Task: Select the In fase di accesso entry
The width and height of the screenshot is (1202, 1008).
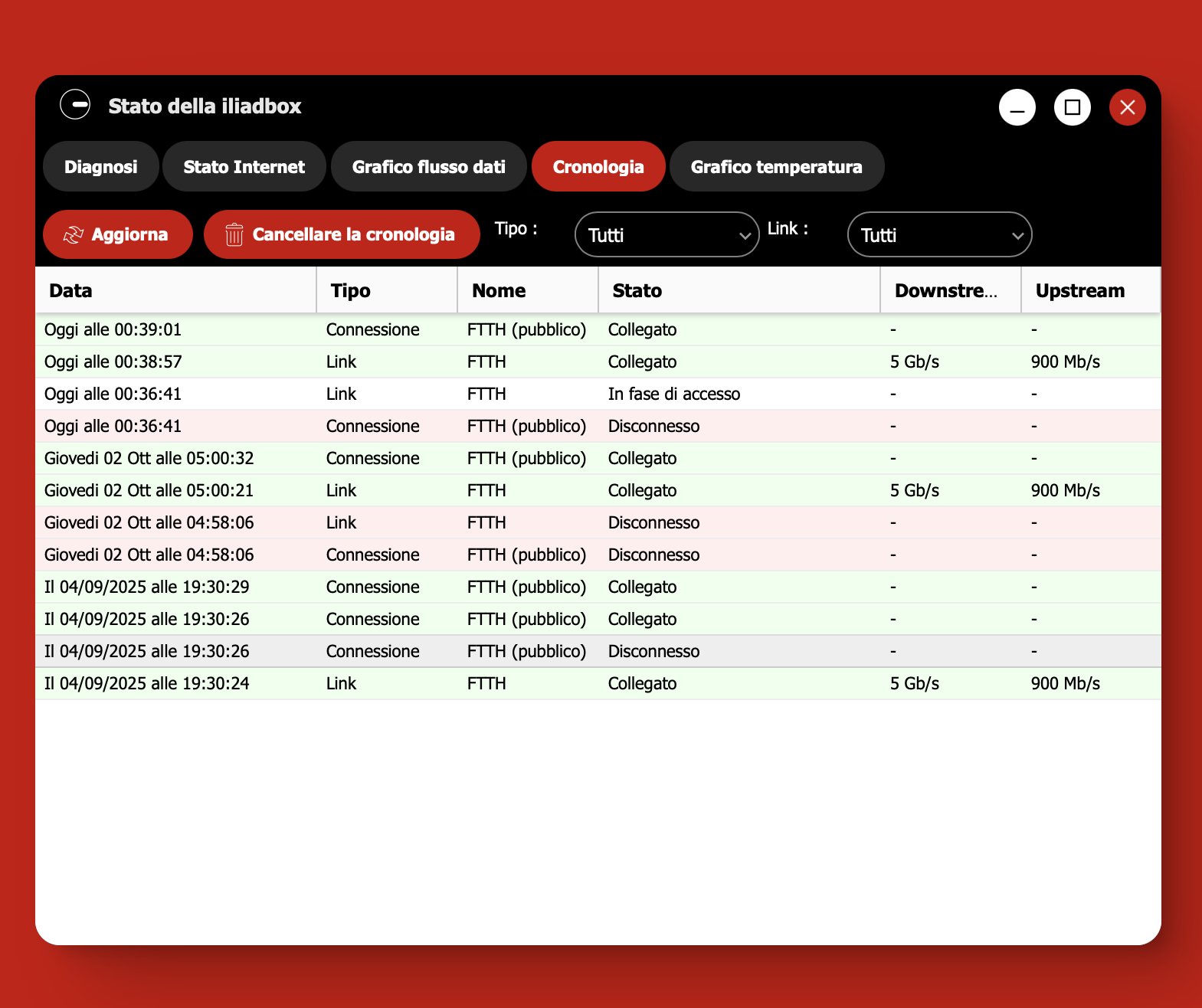Action: (x=674, y=394)
